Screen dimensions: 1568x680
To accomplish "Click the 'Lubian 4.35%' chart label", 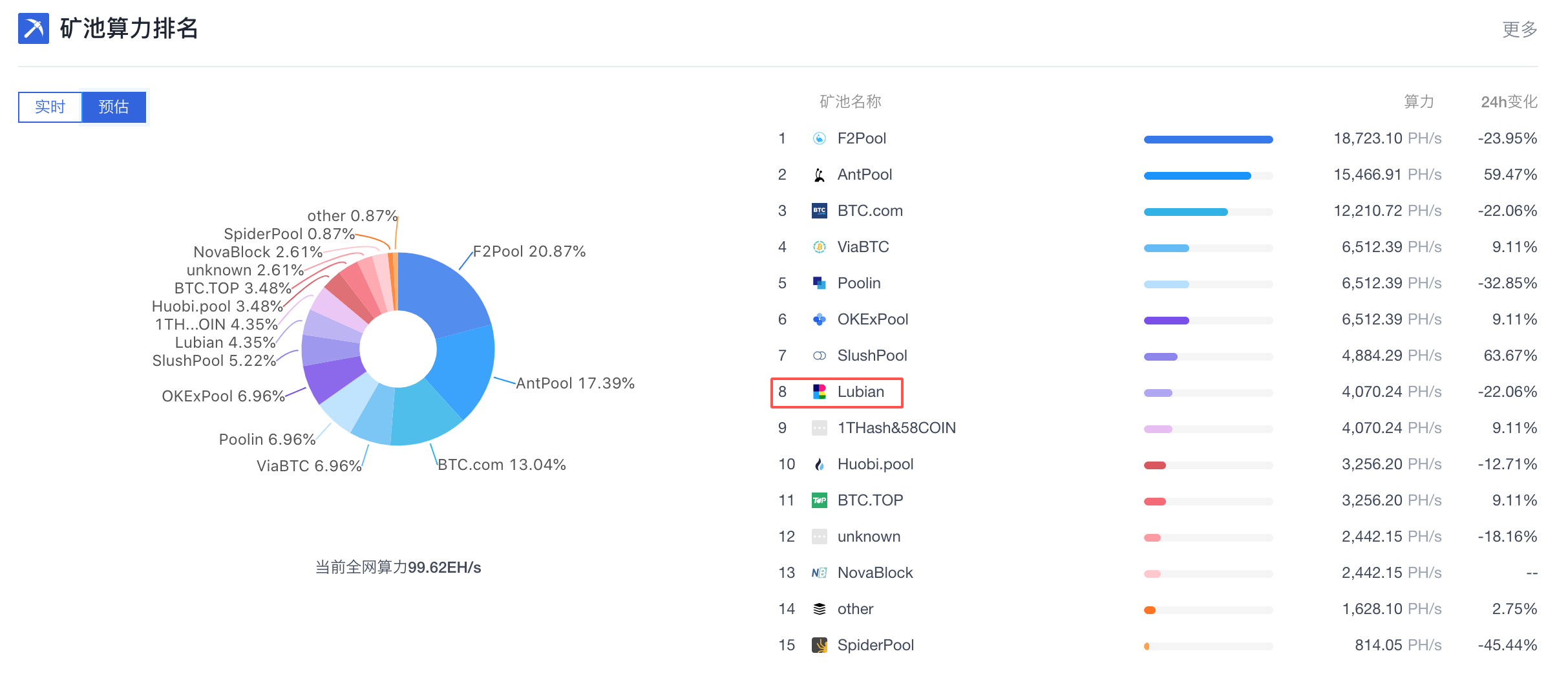I will click(x=225, y=343).
